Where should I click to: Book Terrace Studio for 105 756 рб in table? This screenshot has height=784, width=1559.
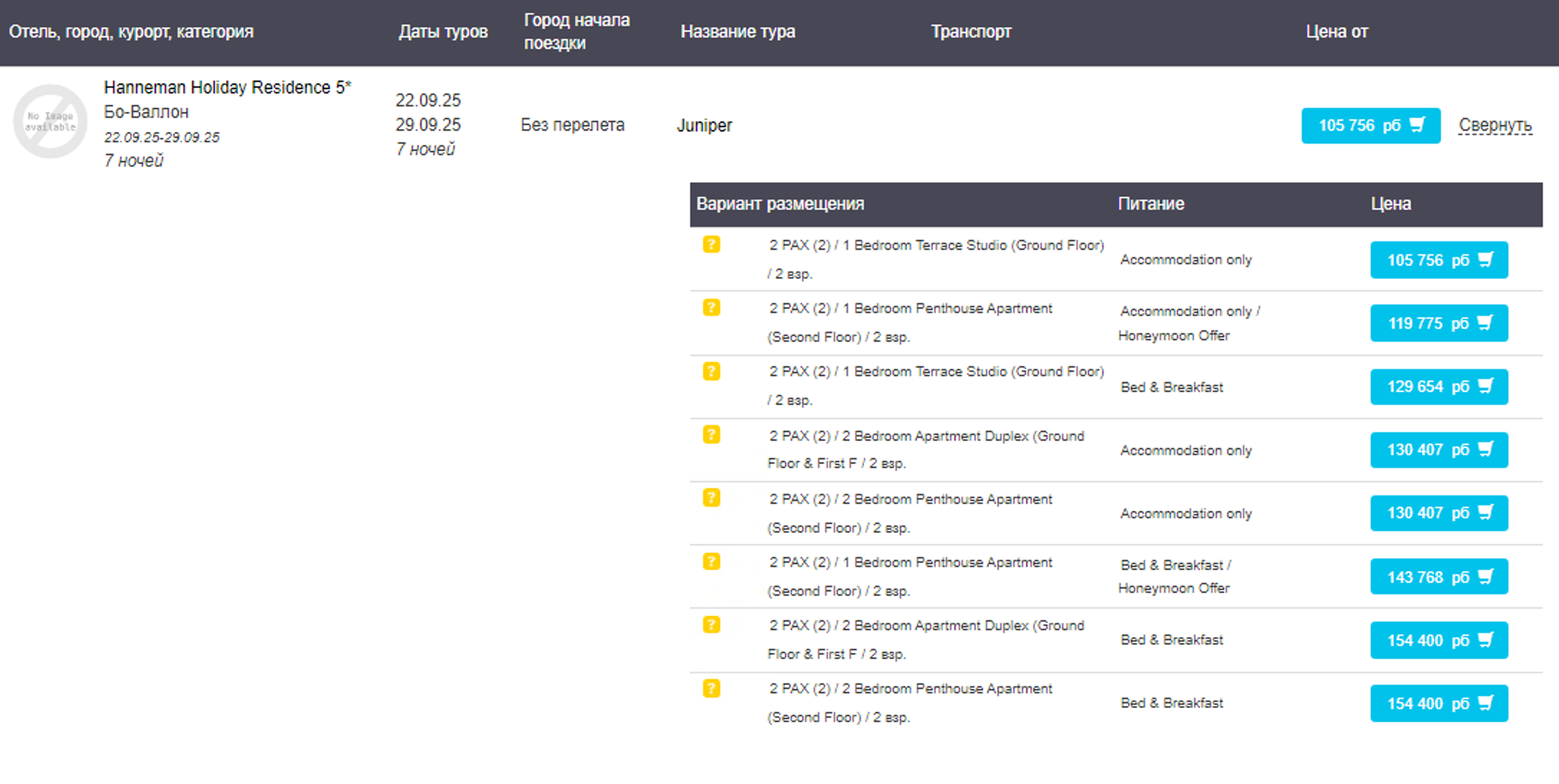tap(1438, 260)
